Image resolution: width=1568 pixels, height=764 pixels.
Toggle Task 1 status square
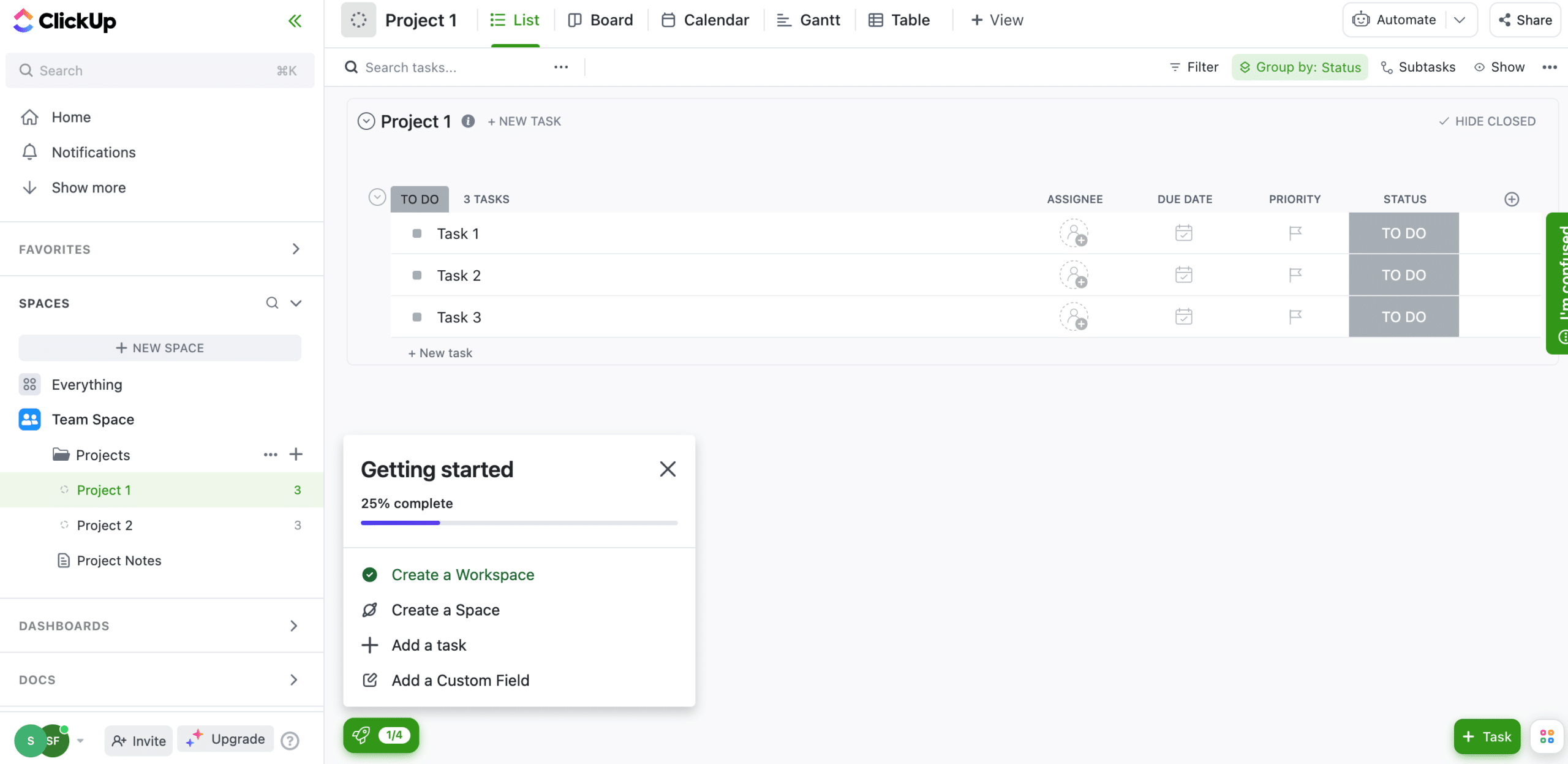[417, 233]
